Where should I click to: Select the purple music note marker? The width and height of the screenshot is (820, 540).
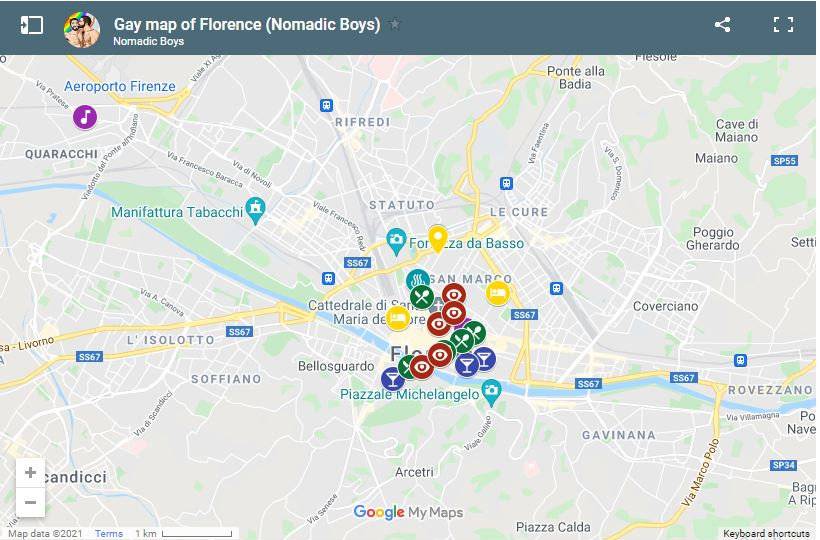click(x=85, y=117)
